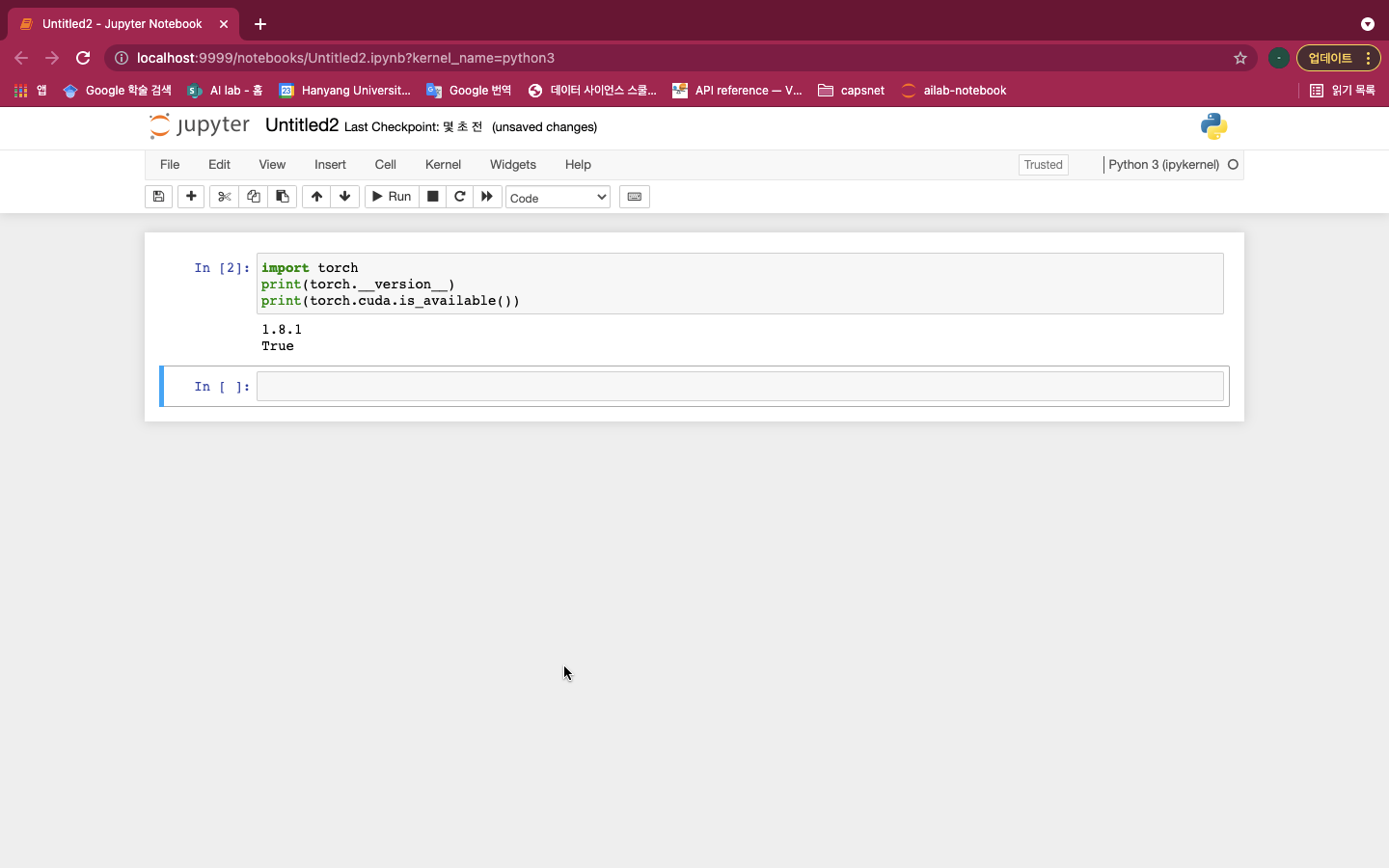Select the In [2] cell prompt
This screenshot has height=868, width=1389.
click(222, 268)
